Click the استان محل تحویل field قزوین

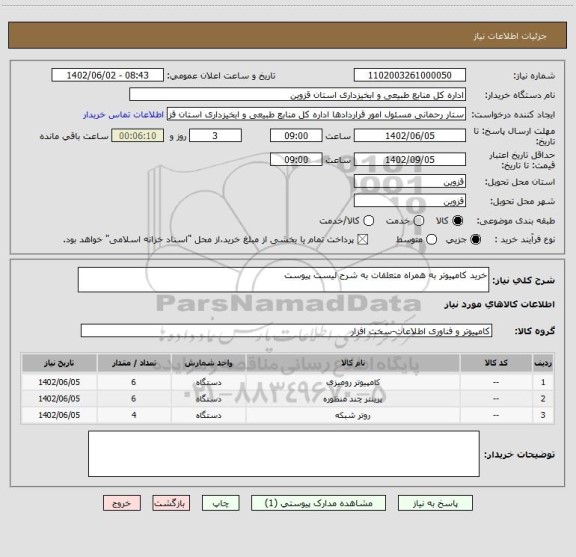coord(410,182)
